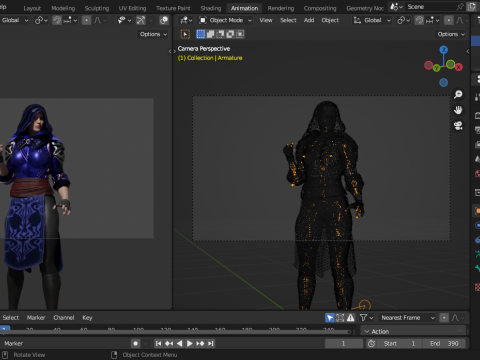Jump to last frame in timeline
Viewport: 480px width, 360px height.
coord(210,343)
